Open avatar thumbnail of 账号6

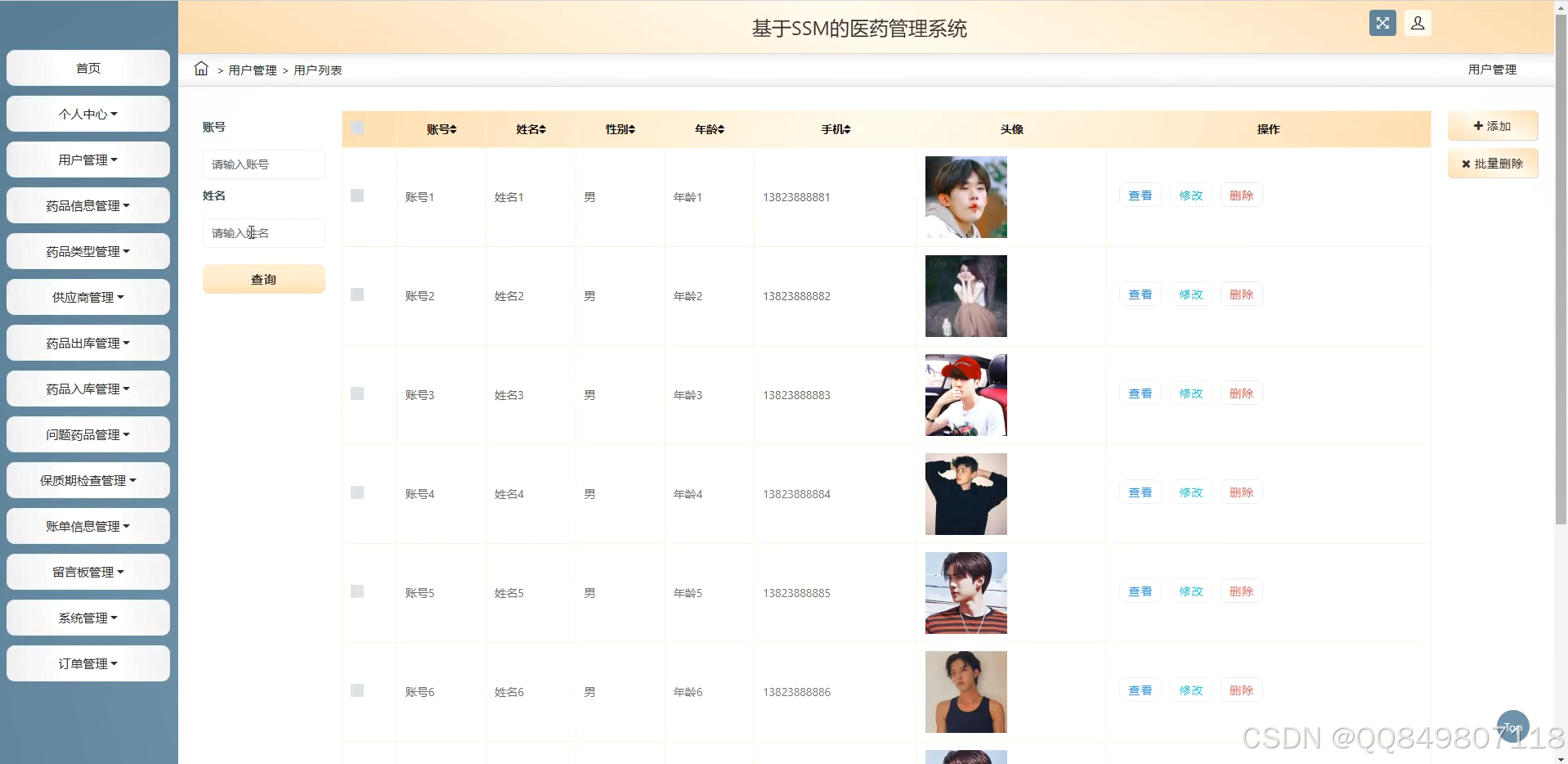coord(966,692)
